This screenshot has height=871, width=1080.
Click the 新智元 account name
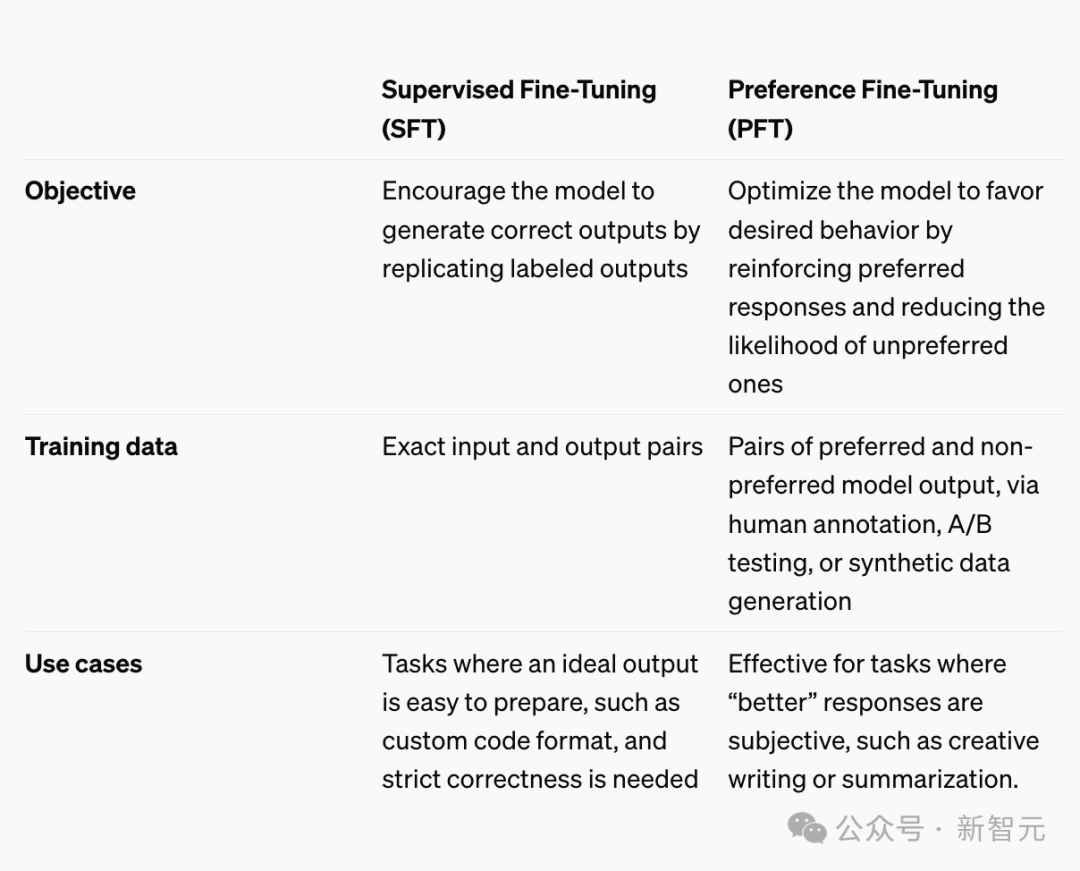tap(1000, 829)
